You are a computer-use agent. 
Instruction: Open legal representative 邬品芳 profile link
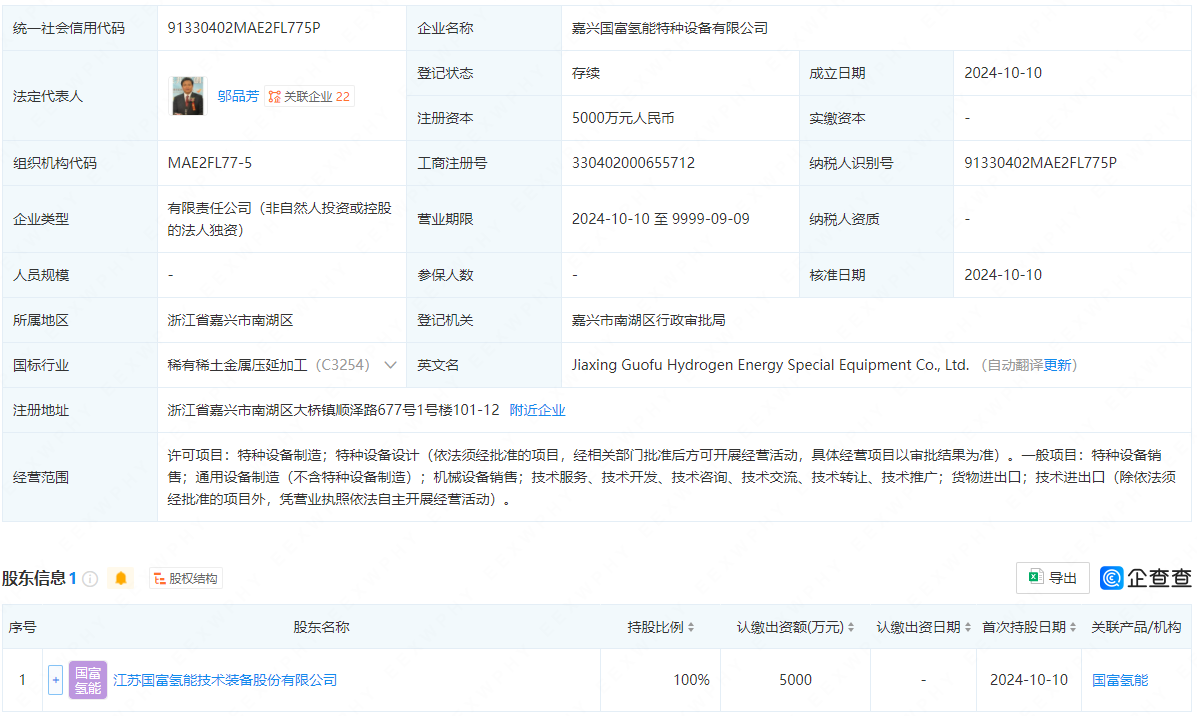pyautogui.click(x=238, y=96)
